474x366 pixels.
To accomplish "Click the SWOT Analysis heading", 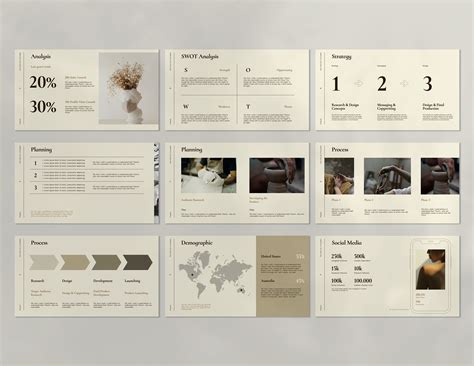I will [x=200, y=56].
